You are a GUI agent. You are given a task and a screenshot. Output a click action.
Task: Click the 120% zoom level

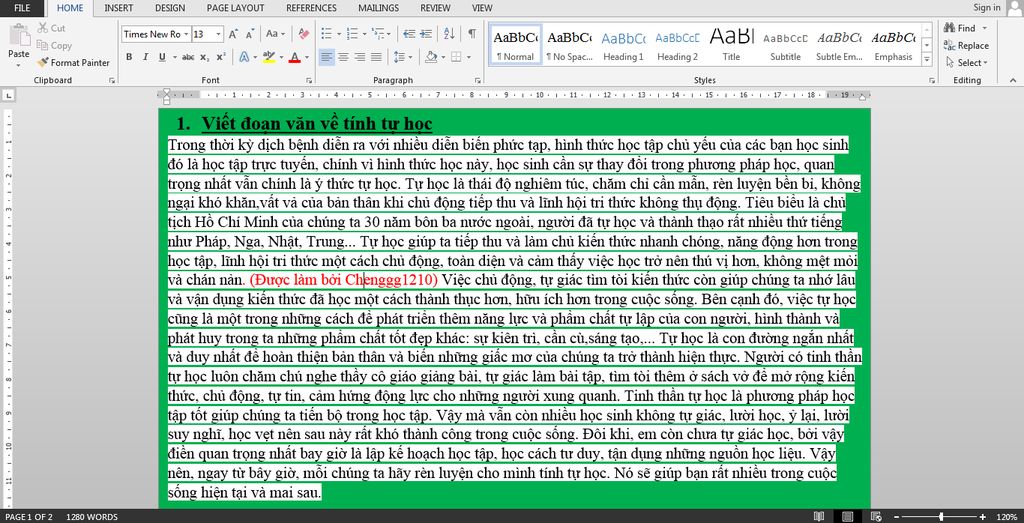pos(1006,516)
